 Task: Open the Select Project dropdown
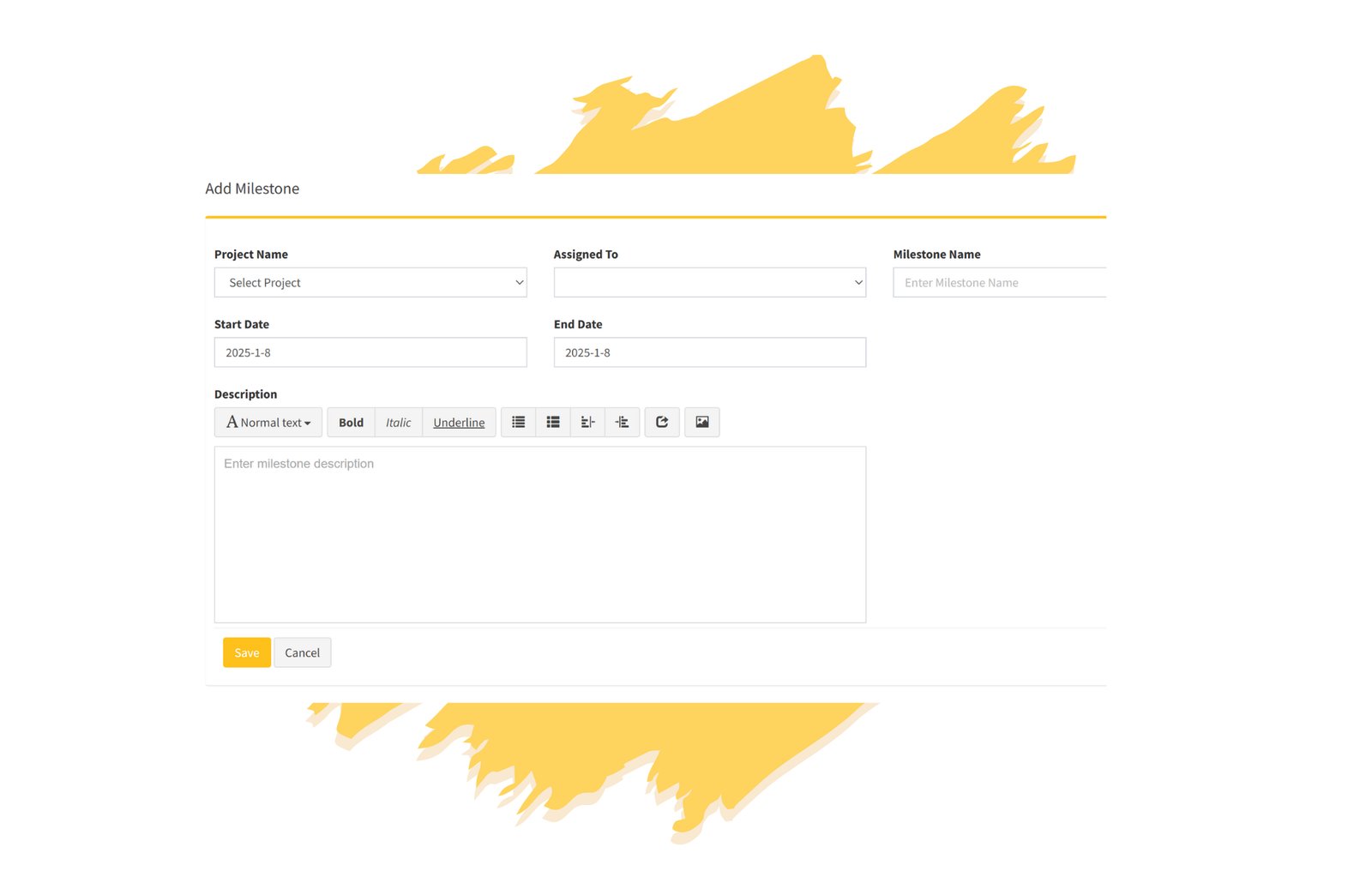(370, 282)
